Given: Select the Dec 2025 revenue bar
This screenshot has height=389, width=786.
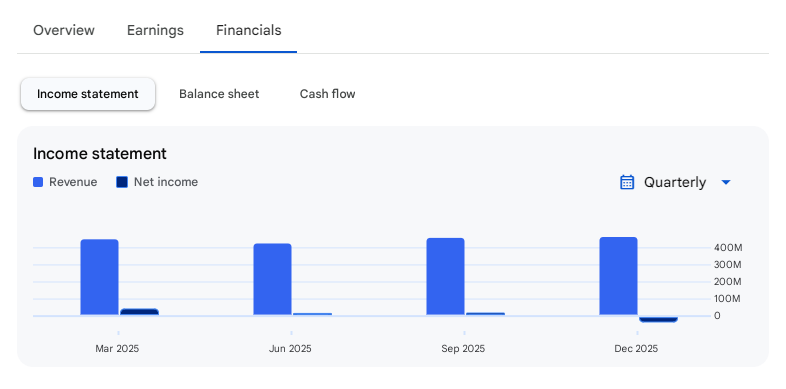Looking at the screenshot, I should [618, 276].
